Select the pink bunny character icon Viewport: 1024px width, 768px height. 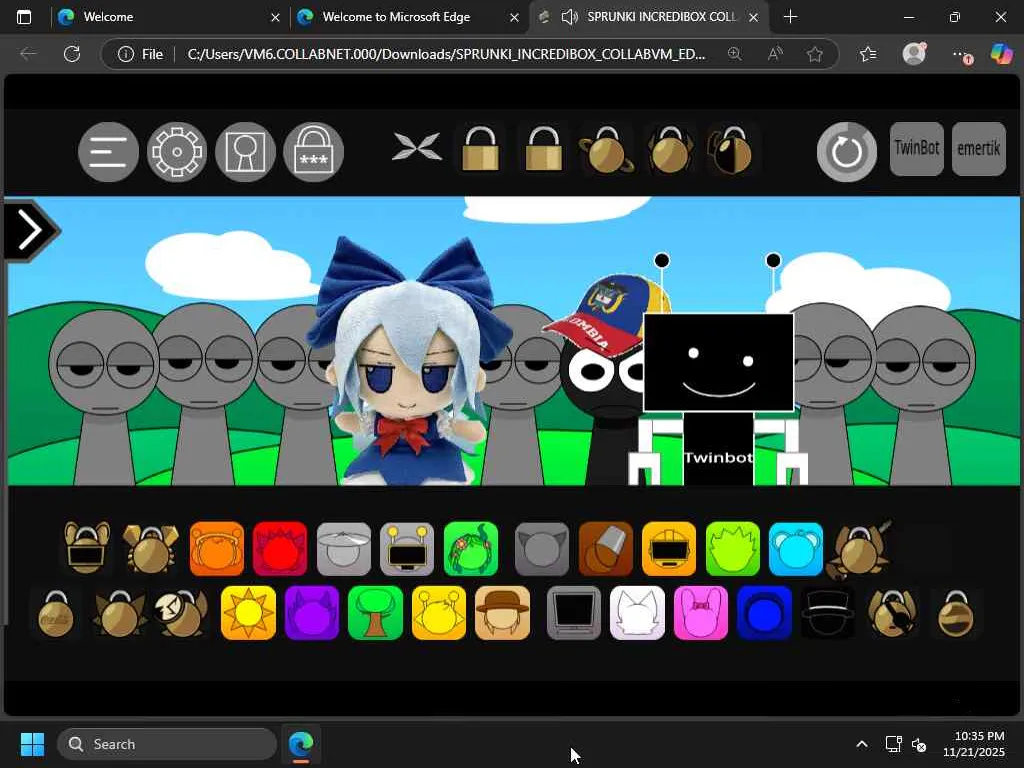pos(701,613)
